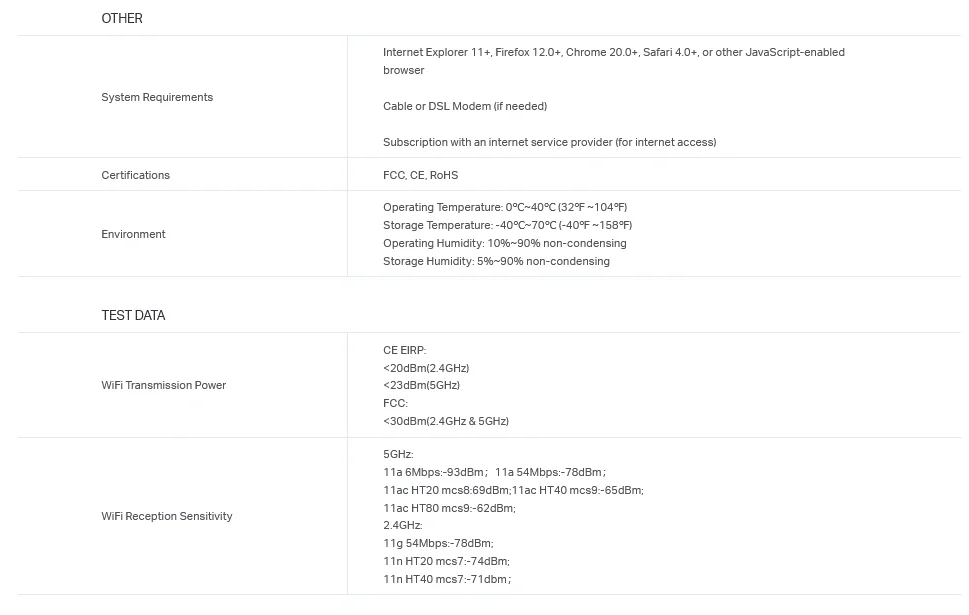Click the Storage Humidity specification line

tap(496, 261)
